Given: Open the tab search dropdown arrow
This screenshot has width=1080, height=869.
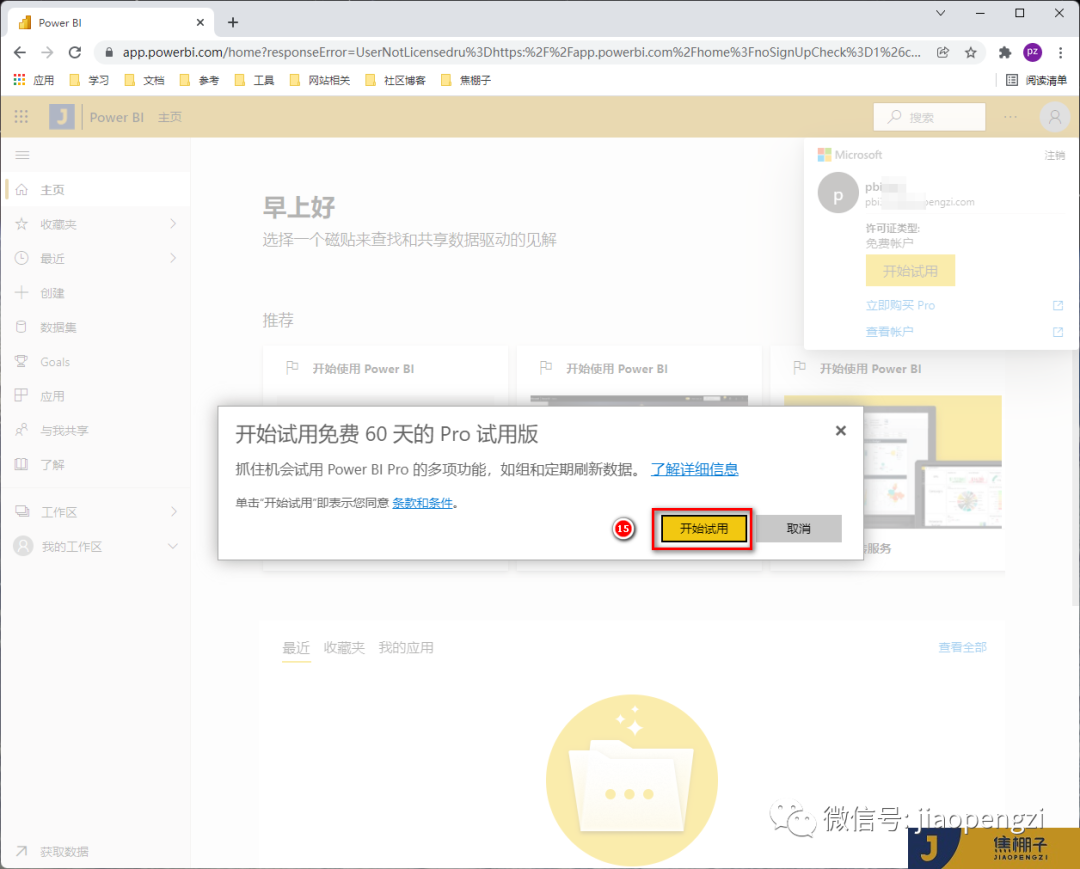Looking at the screenshot, I should click(940, 13).
